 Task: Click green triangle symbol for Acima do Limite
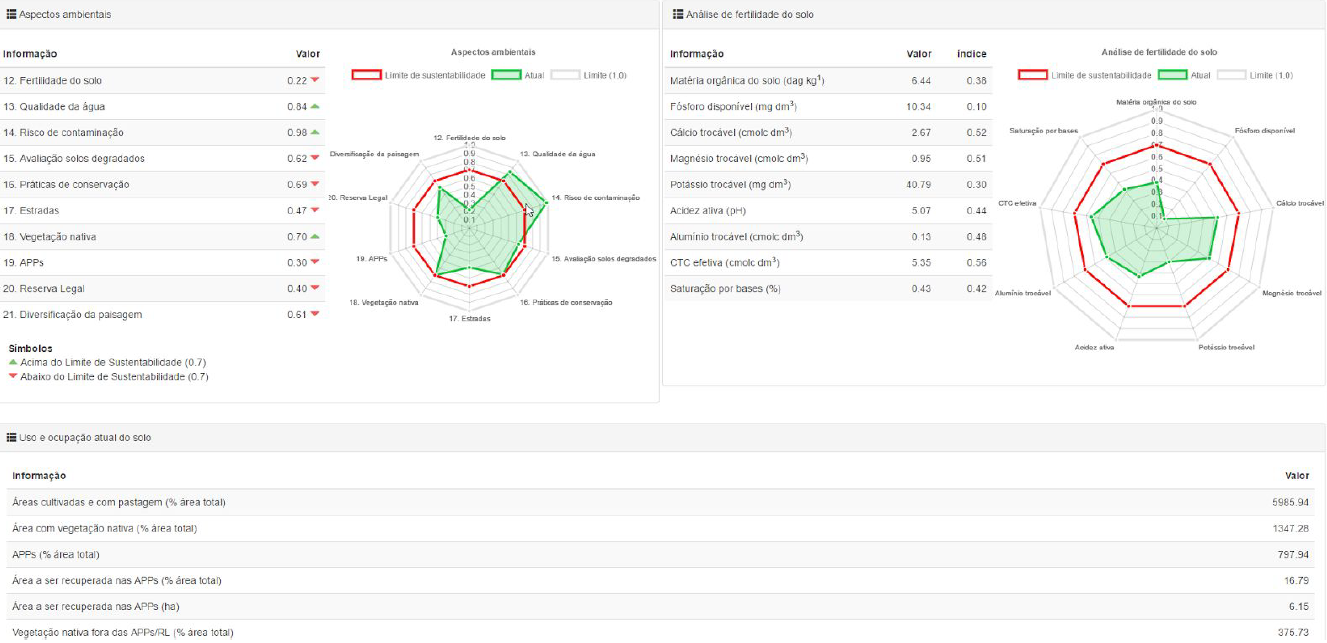coord(12,362)
